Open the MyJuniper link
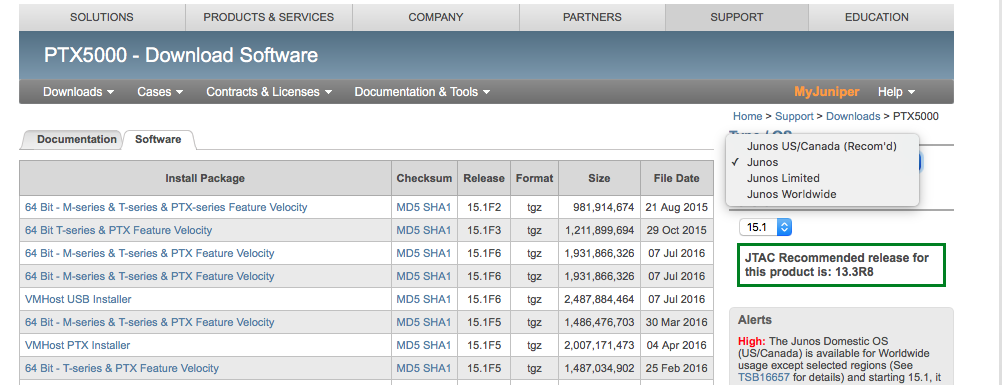Viewport: 1002px width, 385px height. coord(826,92)
